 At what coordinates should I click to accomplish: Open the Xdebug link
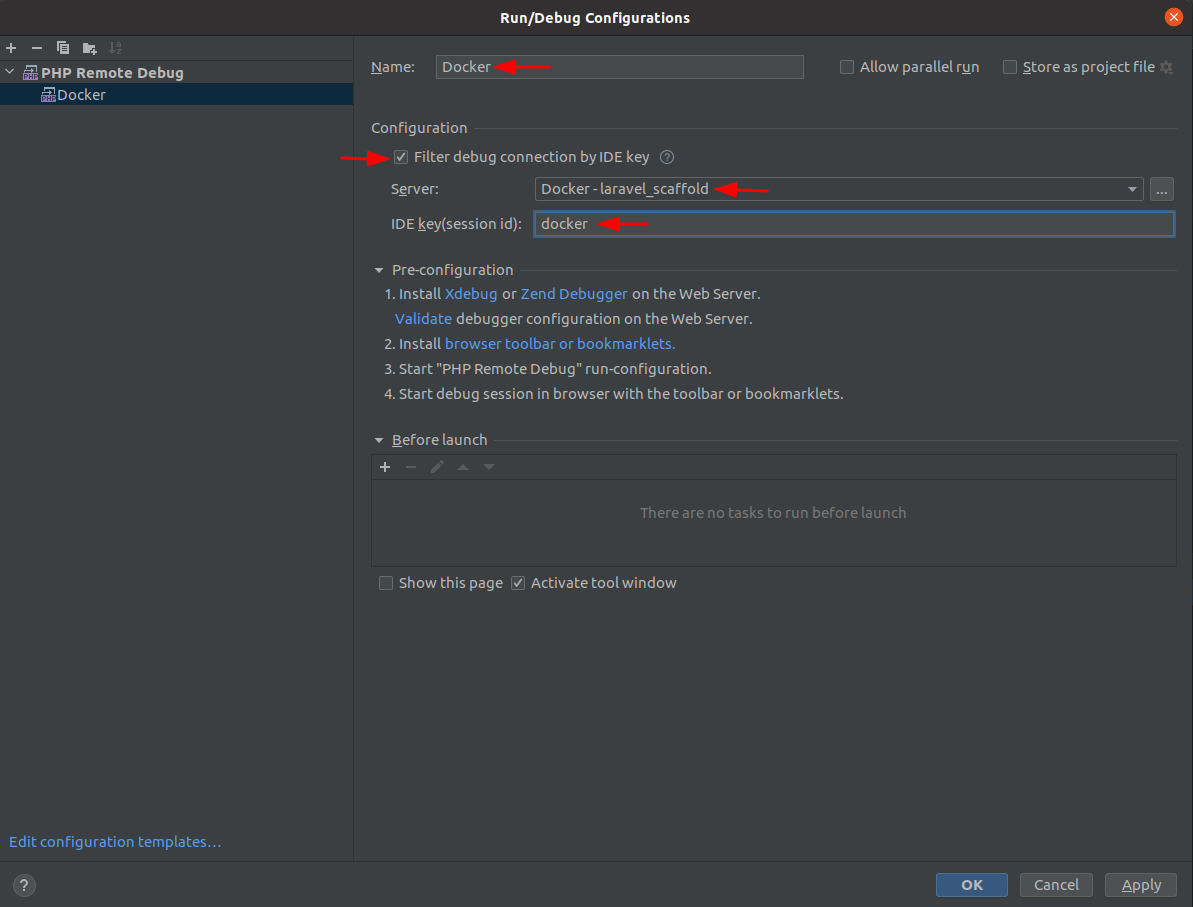coord(471,294)
